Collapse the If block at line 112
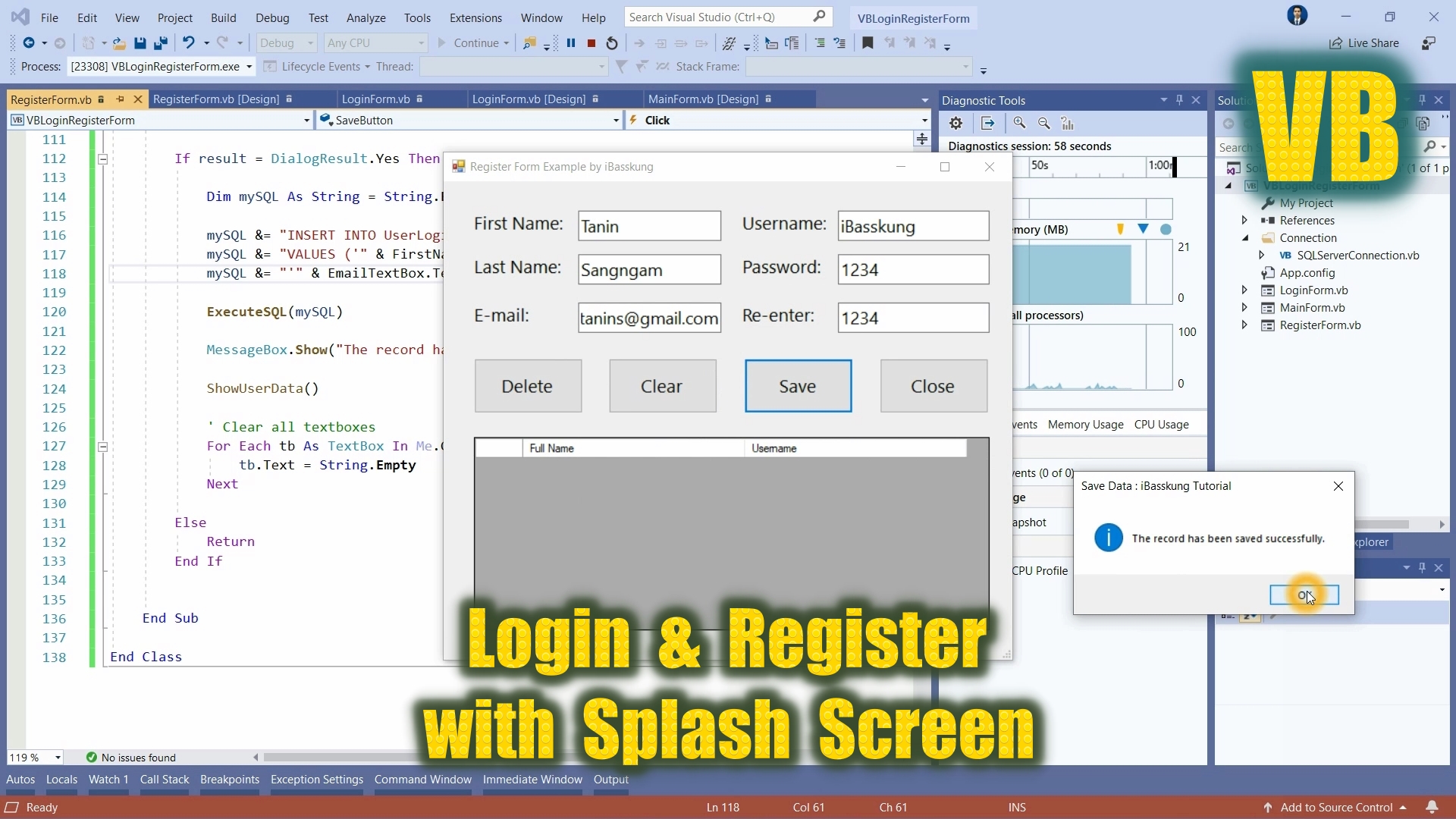The image size is (1456, 819). [103, 159]
